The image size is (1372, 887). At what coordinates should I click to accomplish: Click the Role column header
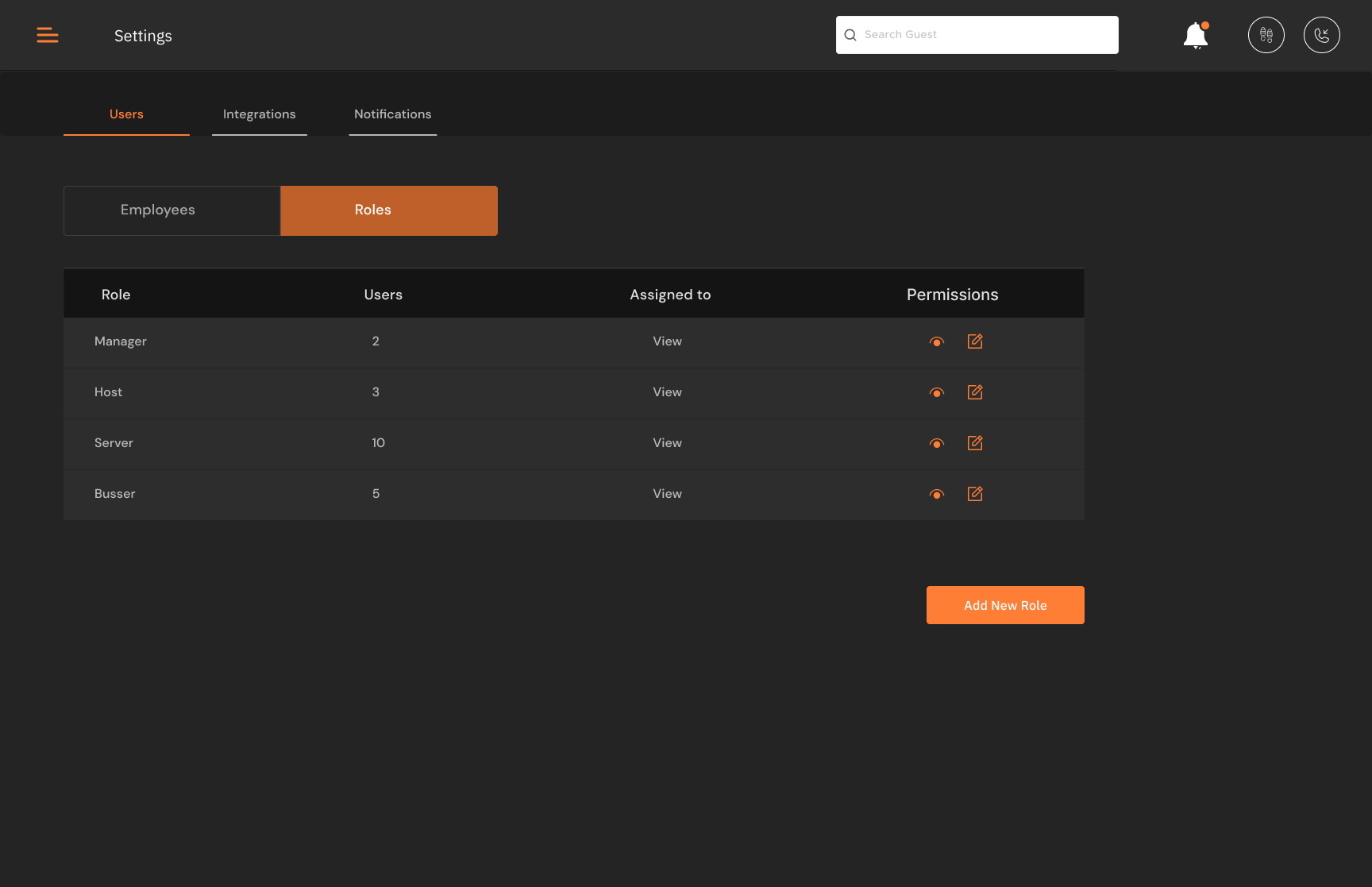click(116, 295)
